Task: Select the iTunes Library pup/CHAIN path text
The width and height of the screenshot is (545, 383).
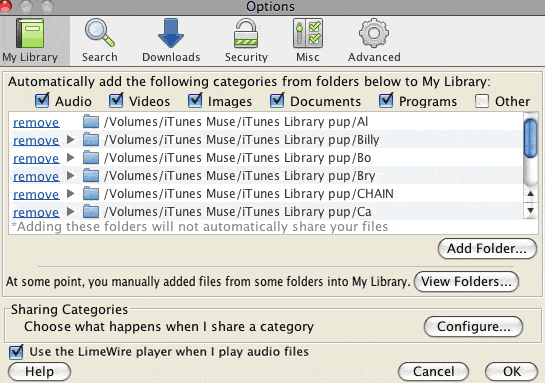Action: coord(249,194)
